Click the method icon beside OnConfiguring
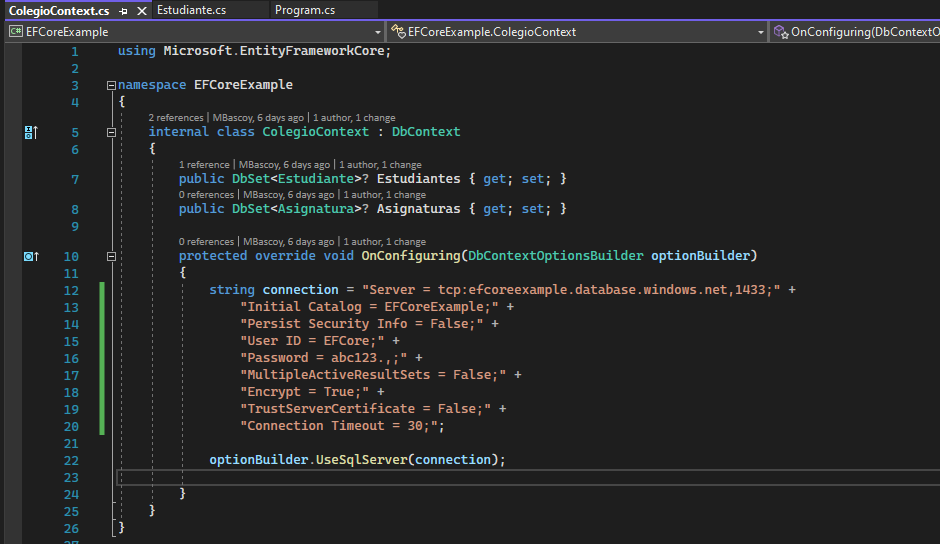The image size is (940, 544). (x=781, y=32)
